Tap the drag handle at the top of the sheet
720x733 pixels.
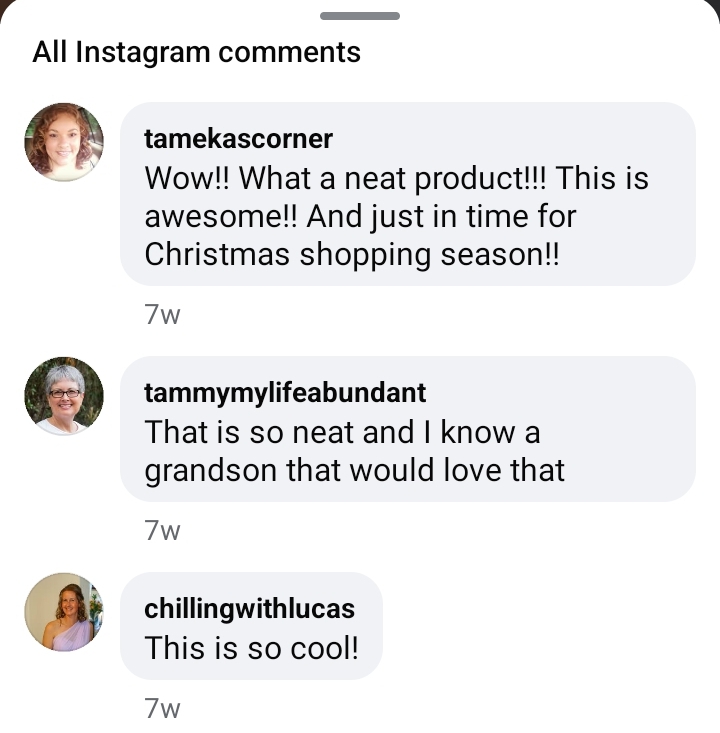360,16
